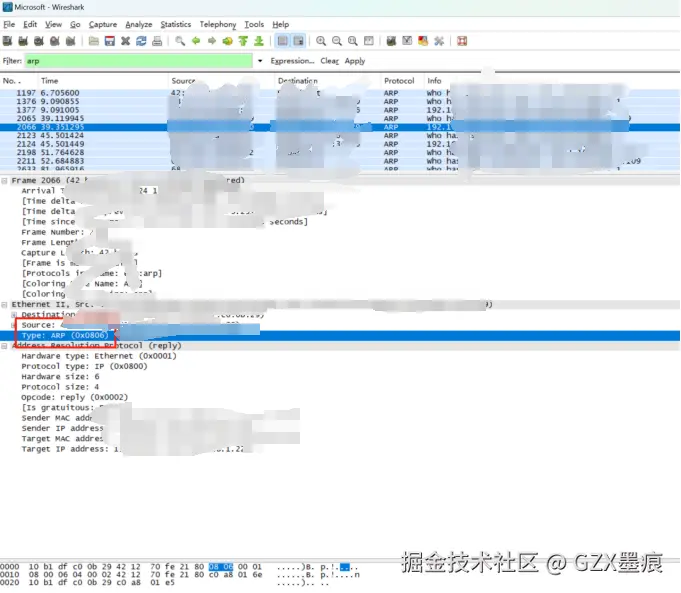Collapse the Frame 2066 tree node
This screenshot has width=681, height=593.
tap(4, 180)
